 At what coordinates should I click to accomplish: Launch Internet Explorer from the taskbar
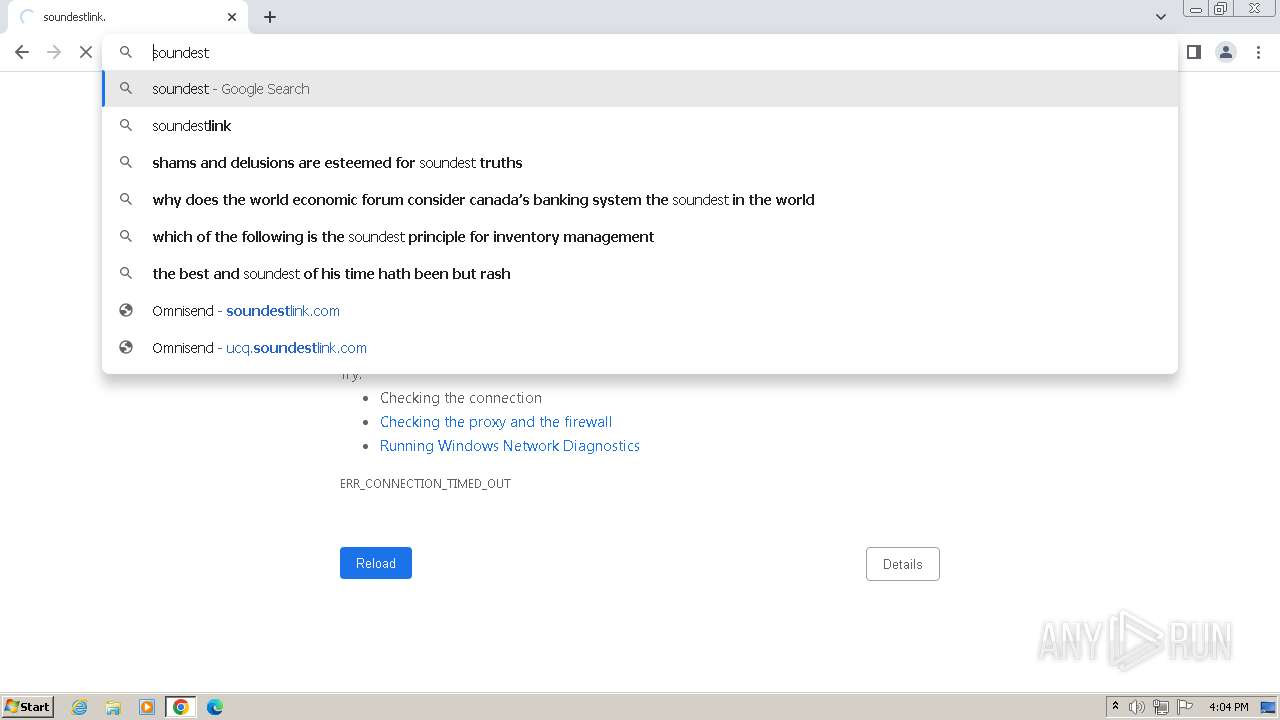pyautogui.click(x=80, y=707)
